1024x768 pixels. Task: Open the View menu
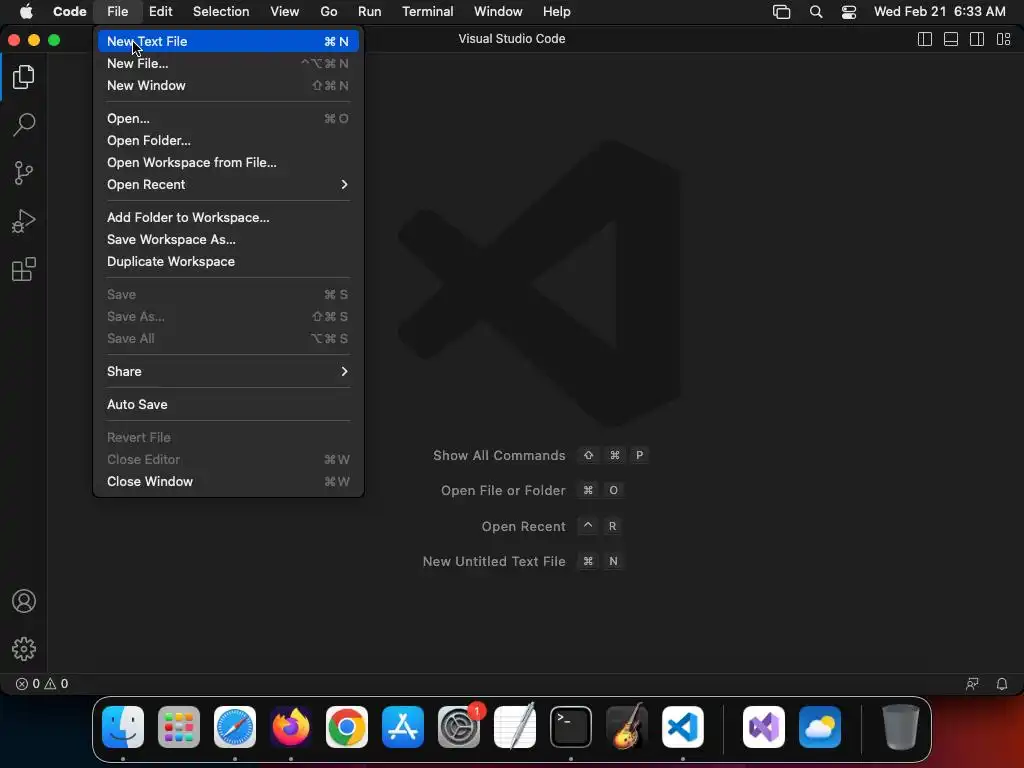pyautogui.click(x=285, y=12)
